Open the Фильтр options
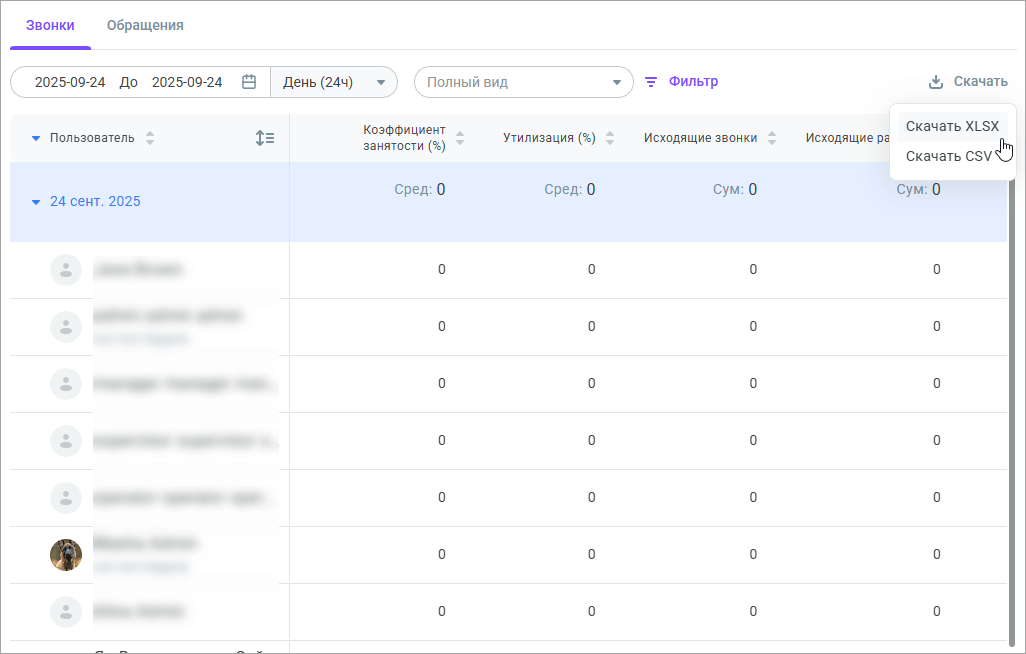 693,82
